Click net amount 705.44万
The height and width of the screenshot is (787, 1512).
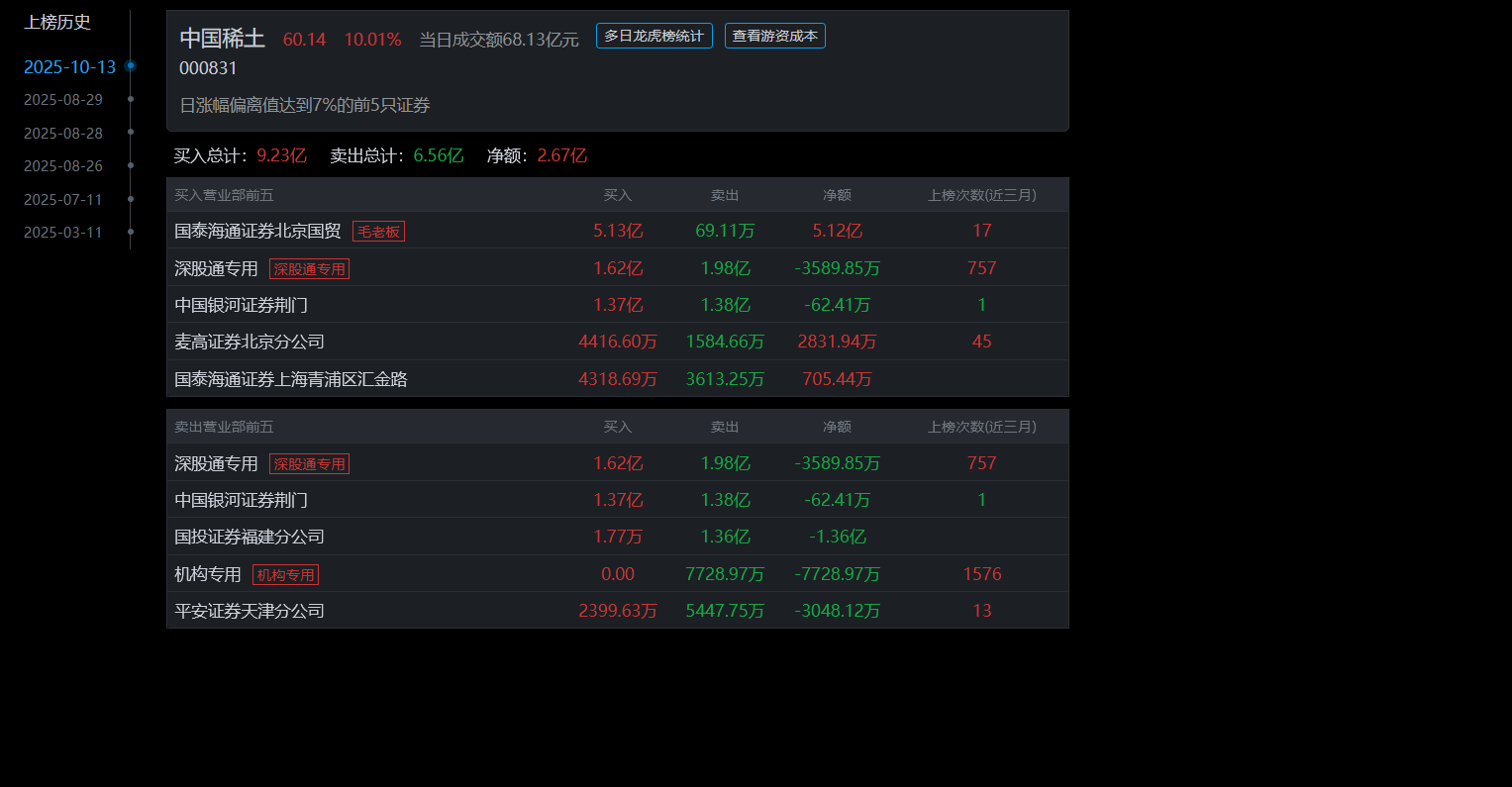pyautogui.click(x=837, y=379)
